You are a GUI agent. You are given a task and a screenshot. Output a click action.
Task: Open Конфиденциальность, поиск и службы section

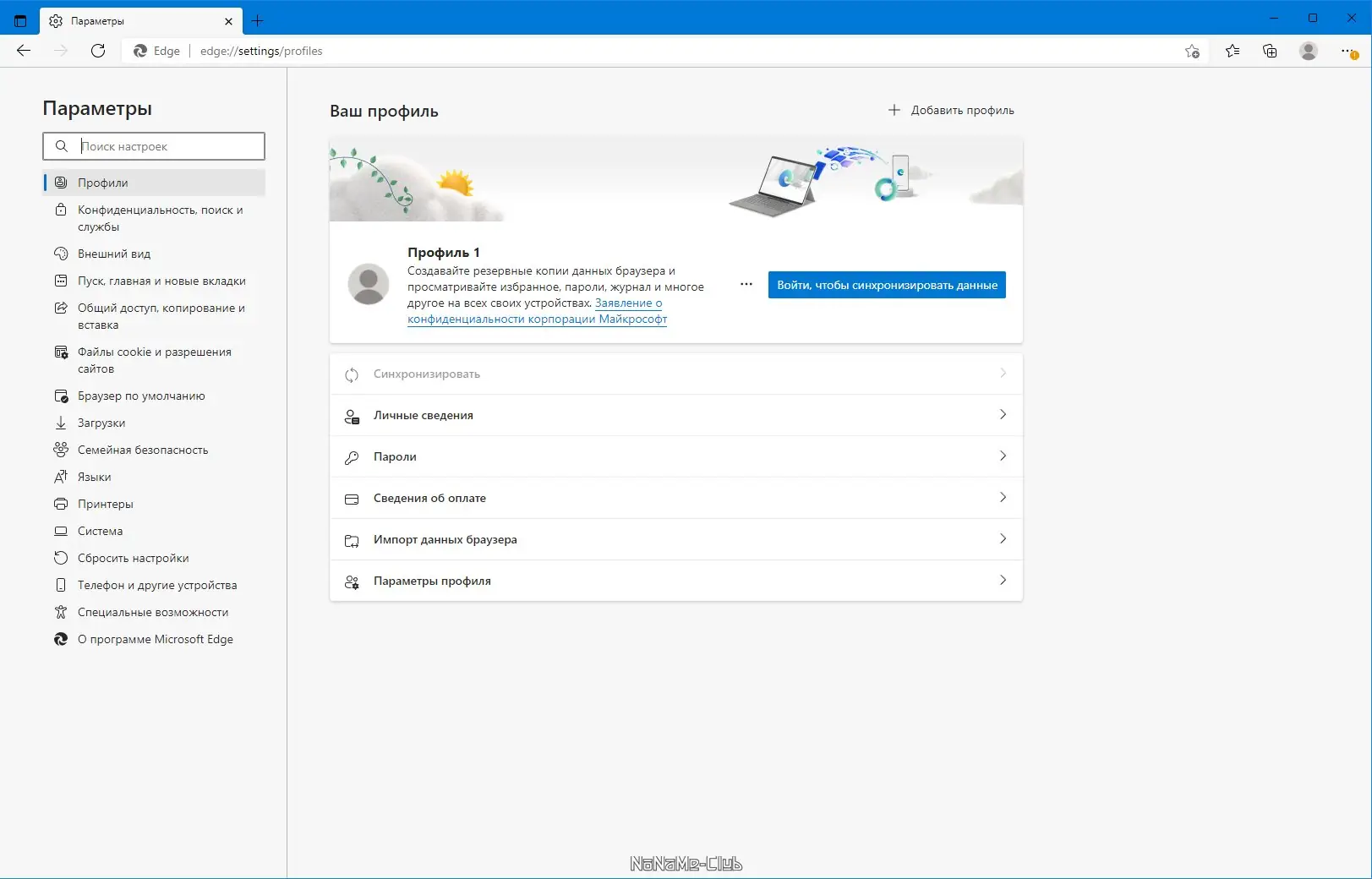click(x=154, y=218)
